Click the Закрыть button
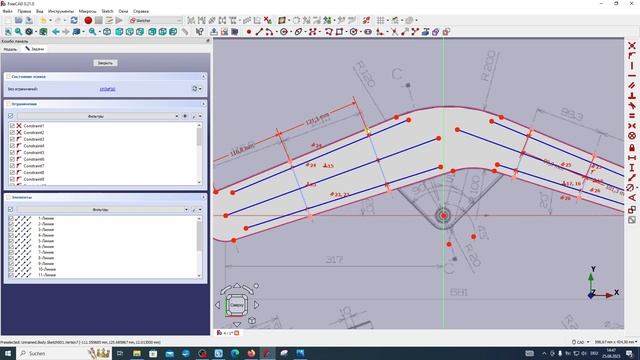This screenshot has height=360, width=640. (x=105, y=63)
